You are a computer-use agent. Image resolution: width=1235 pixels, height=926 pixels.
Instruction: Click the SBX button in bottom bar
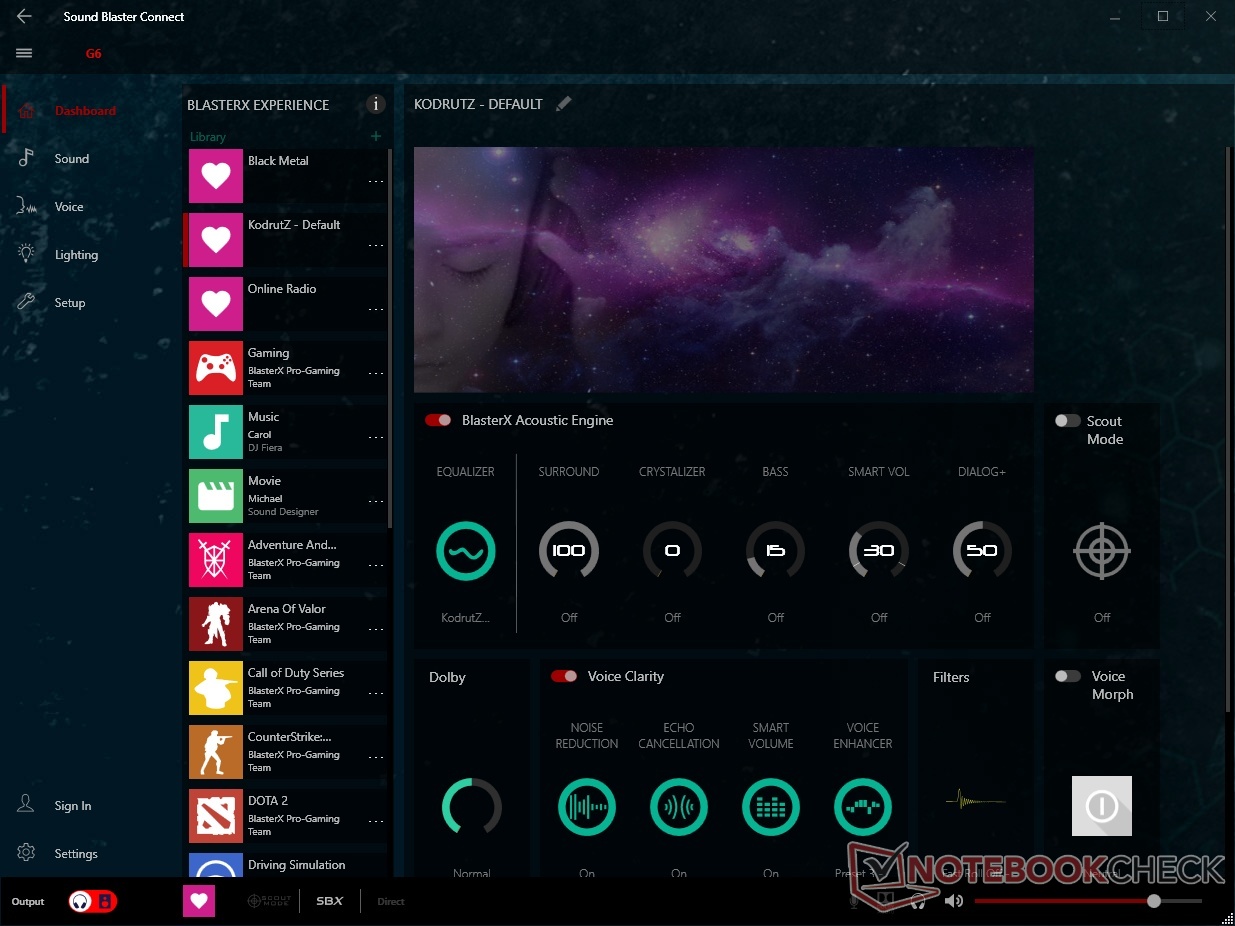click(330, 902)
